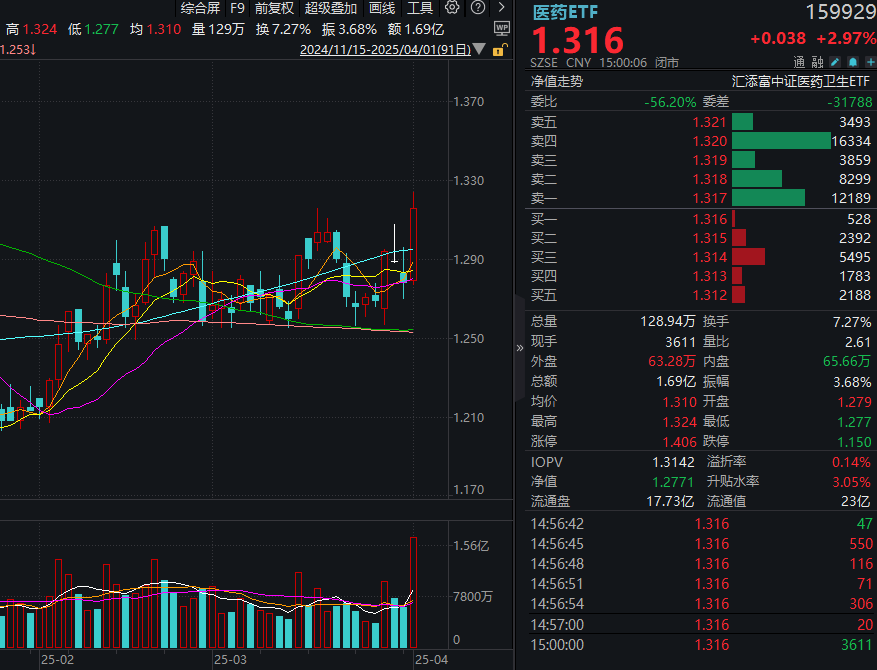Open the 综合屏 view tab

(200, 8)
